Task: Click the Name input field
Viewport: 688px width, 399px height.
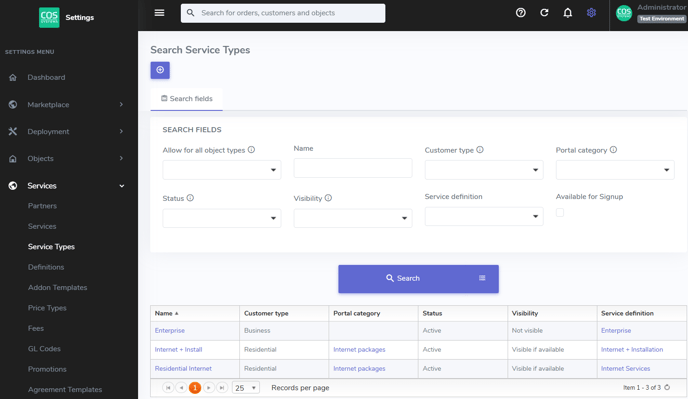Action: click(x=353, y=168)
